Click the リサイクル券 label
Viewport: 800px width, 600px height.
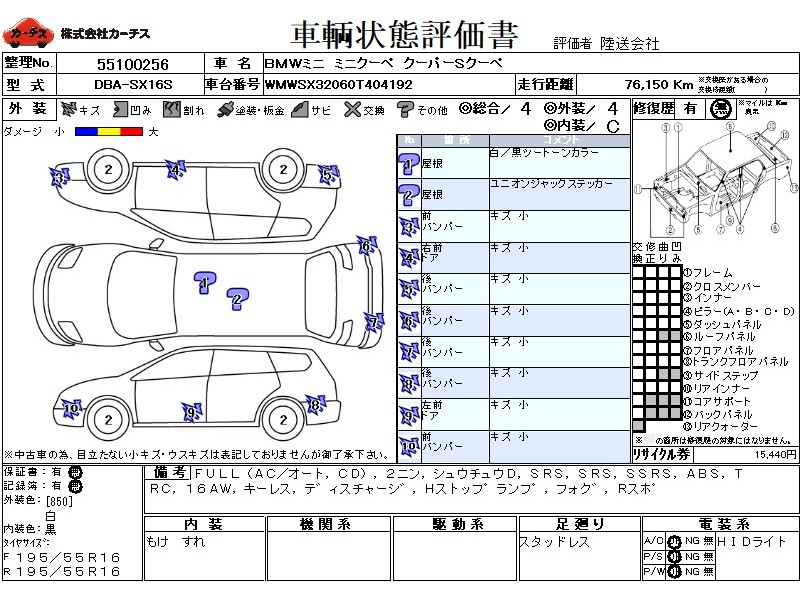[663, 453]
